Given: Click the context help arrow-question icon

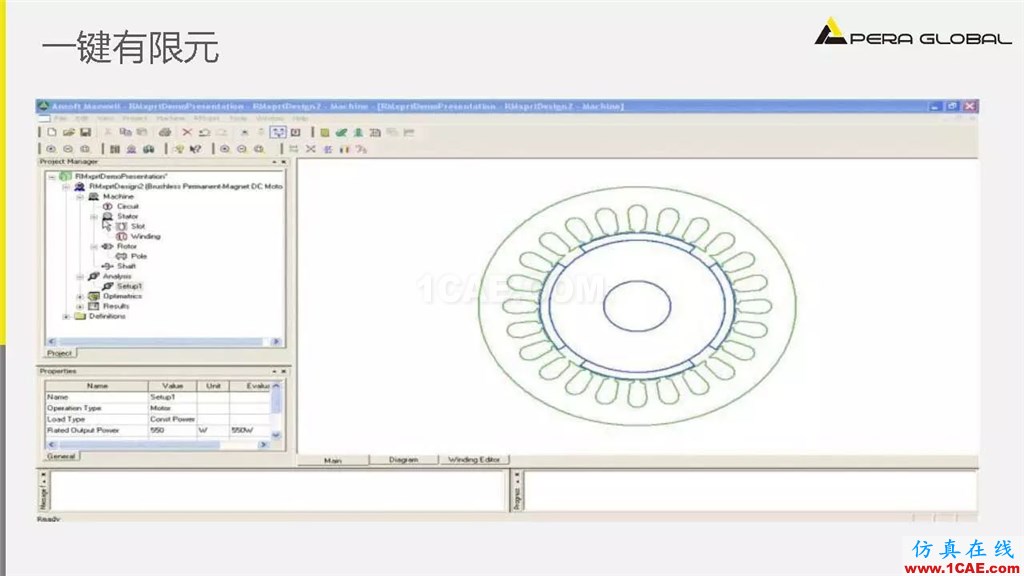Looking at the screenshot, I should (x=195, y=150).
